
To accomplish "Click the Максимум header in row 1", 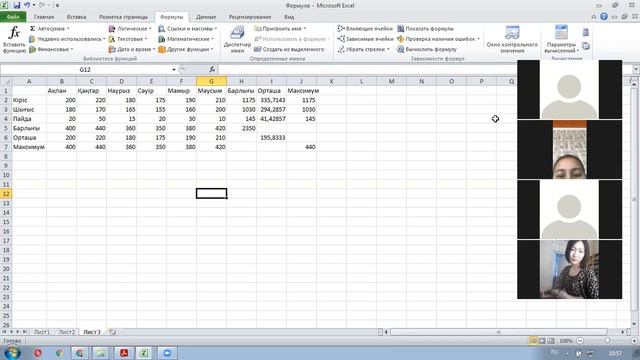I will 302,91.
